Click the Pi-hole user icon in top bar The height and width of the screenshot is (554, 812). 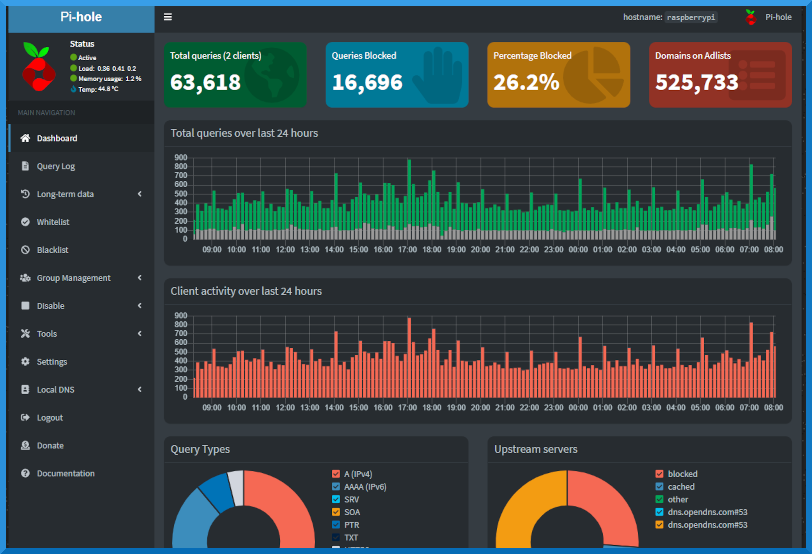tap(751, 17)
